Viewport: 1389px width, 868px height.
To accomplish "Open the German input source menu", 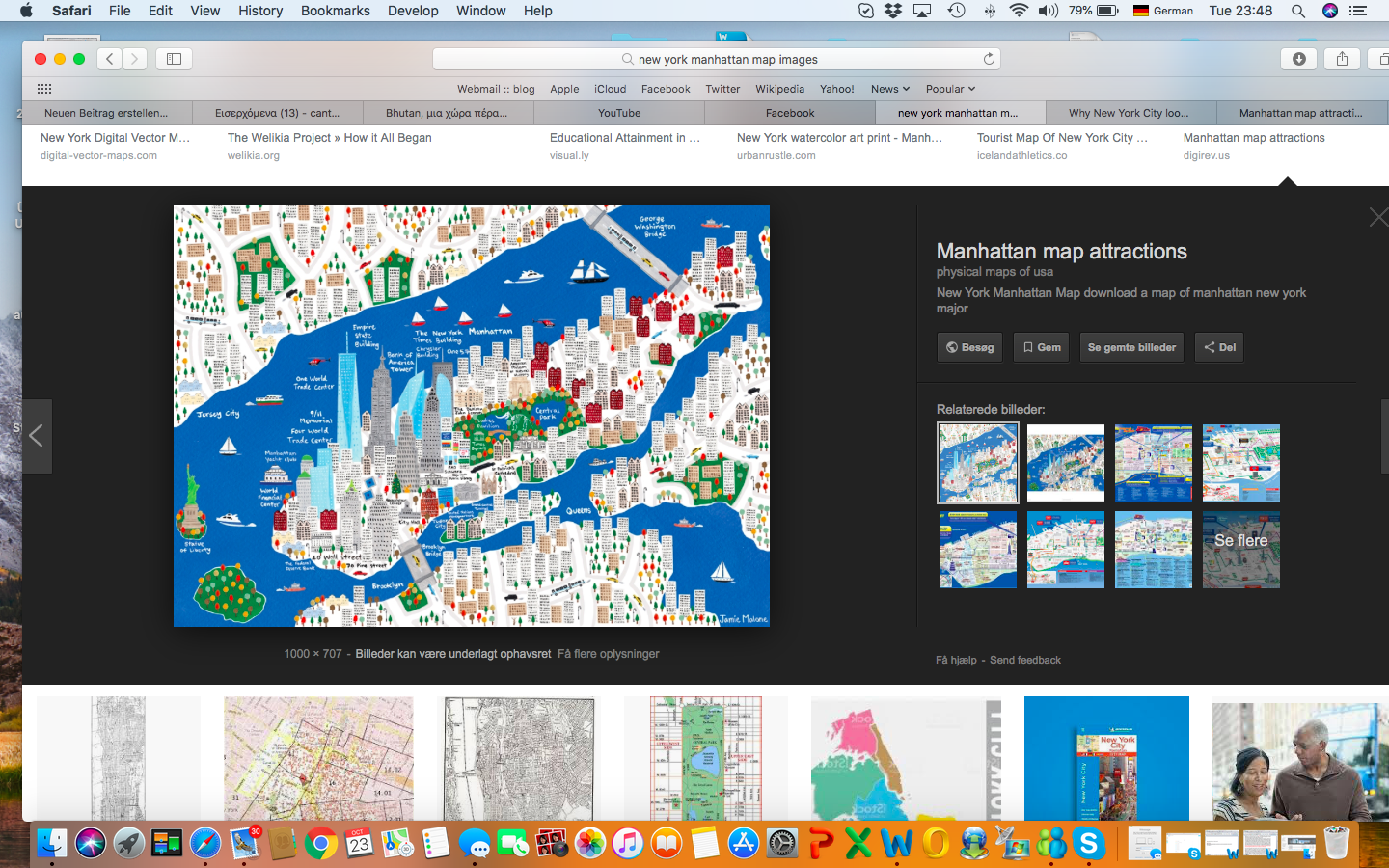I will pyautogui.click(x=1162, y=11).
